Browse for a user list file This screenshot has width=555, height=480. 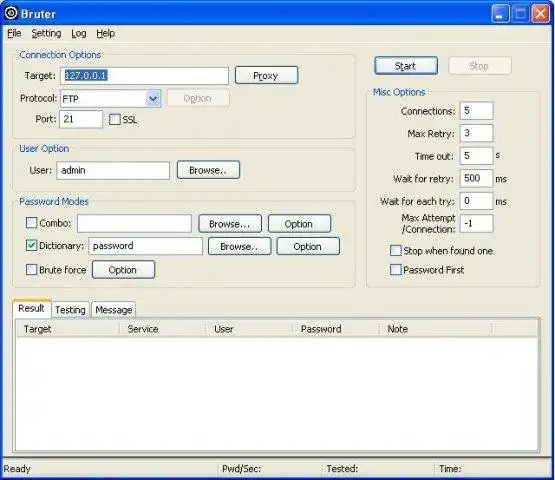(208, 170)
